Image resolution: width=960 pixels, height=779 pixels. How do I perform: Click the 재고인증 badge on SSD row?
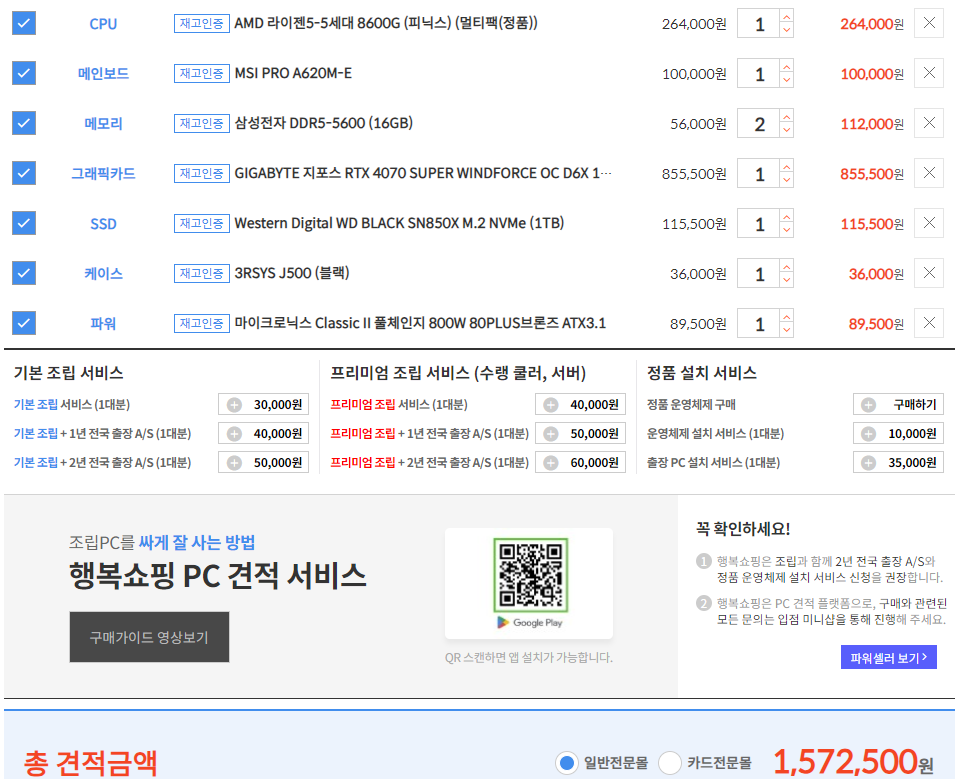click(201, 223)
